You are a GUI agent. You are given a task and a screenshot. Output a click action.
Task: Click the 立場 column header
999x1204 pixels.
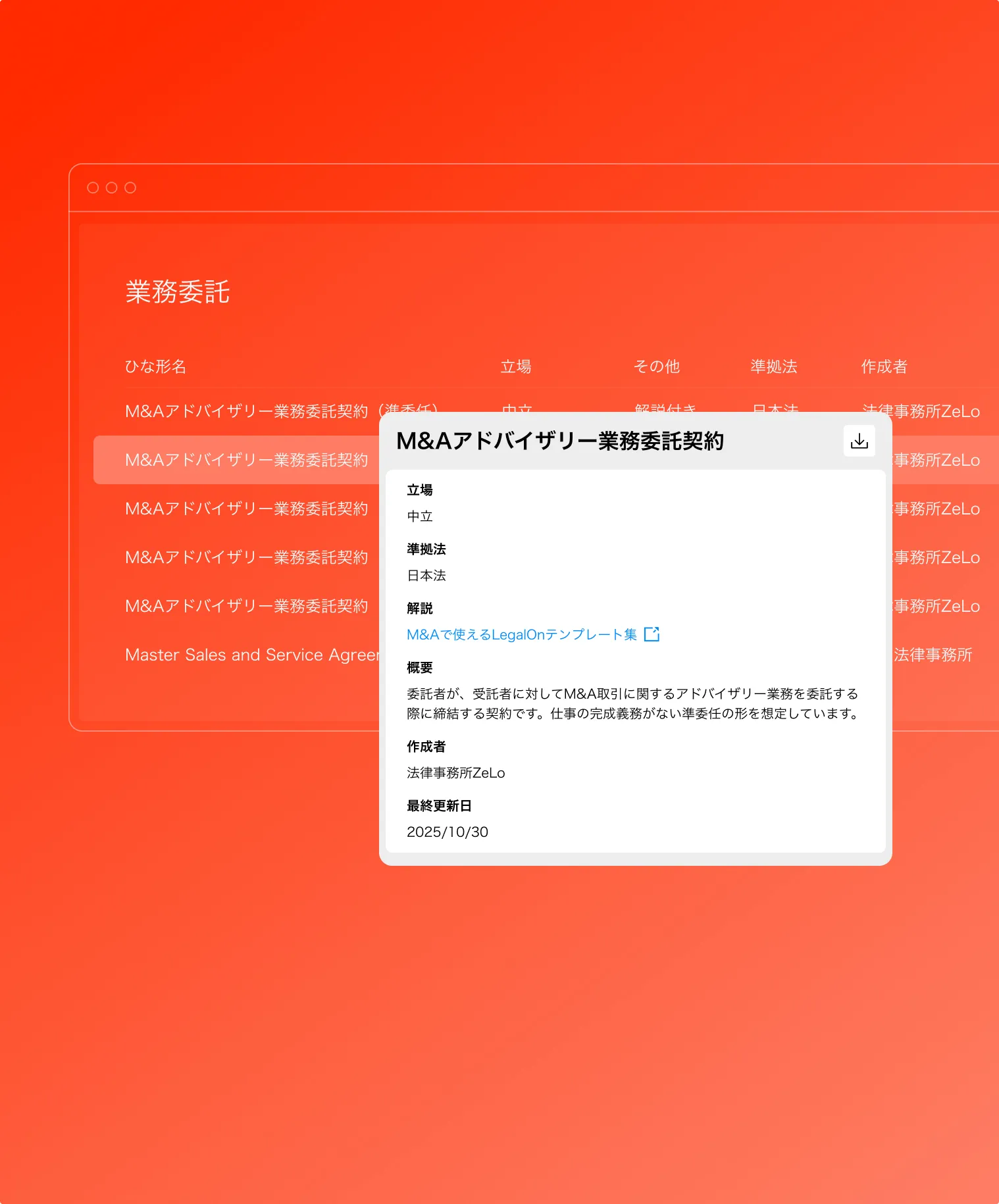(516, 366)
